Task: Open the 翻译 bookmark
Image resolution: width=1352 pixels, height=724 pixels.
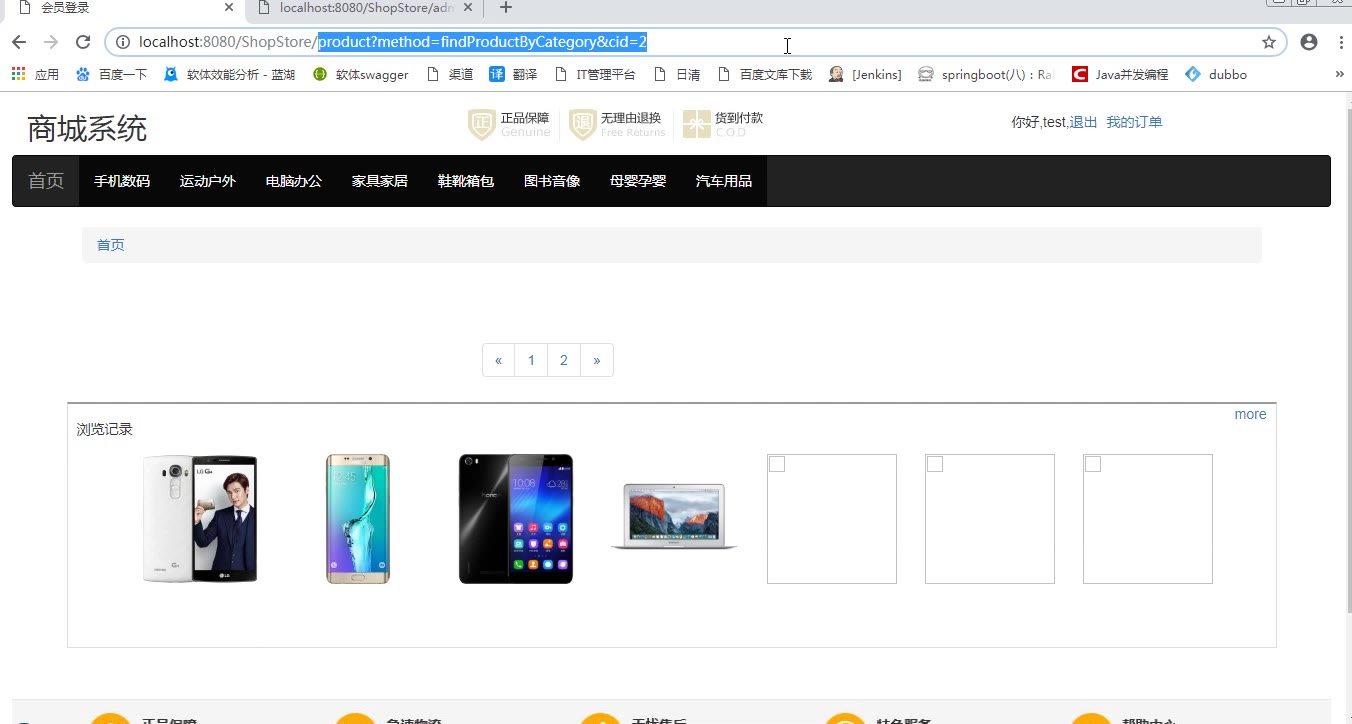Action: pos(513,74)
